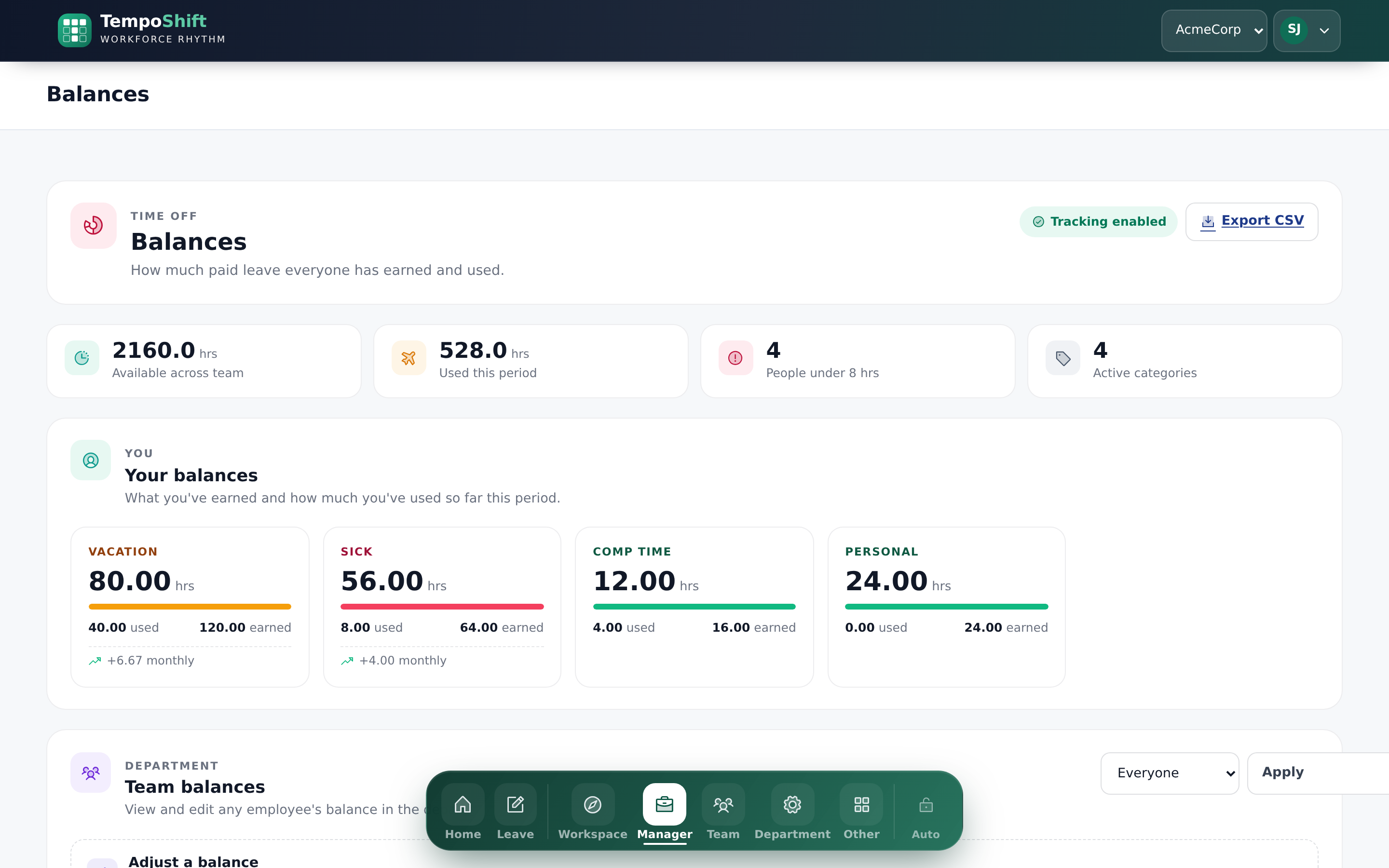Open Team in the bottom dock

(723, 813)
